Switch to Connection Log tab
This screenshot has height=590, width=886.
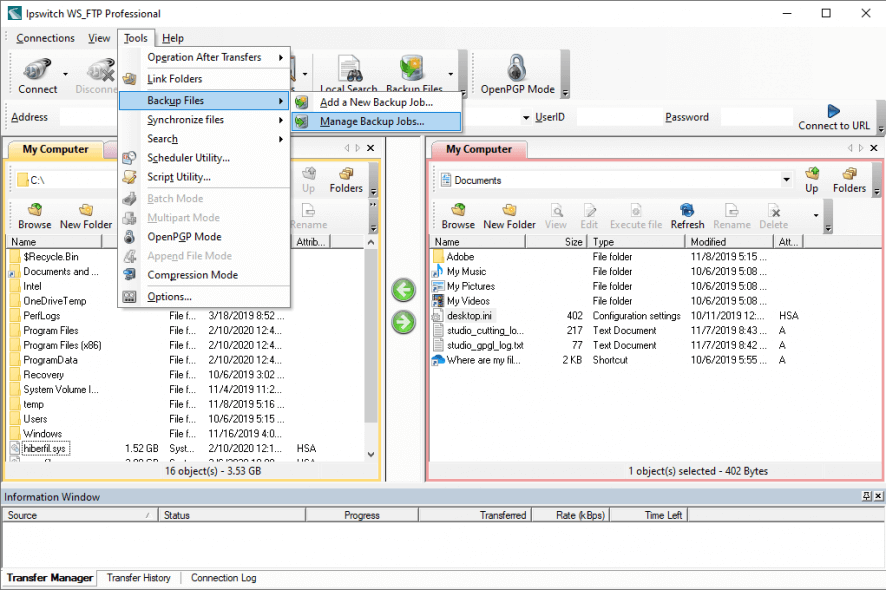pyautogui.click(x=224, y=578)
